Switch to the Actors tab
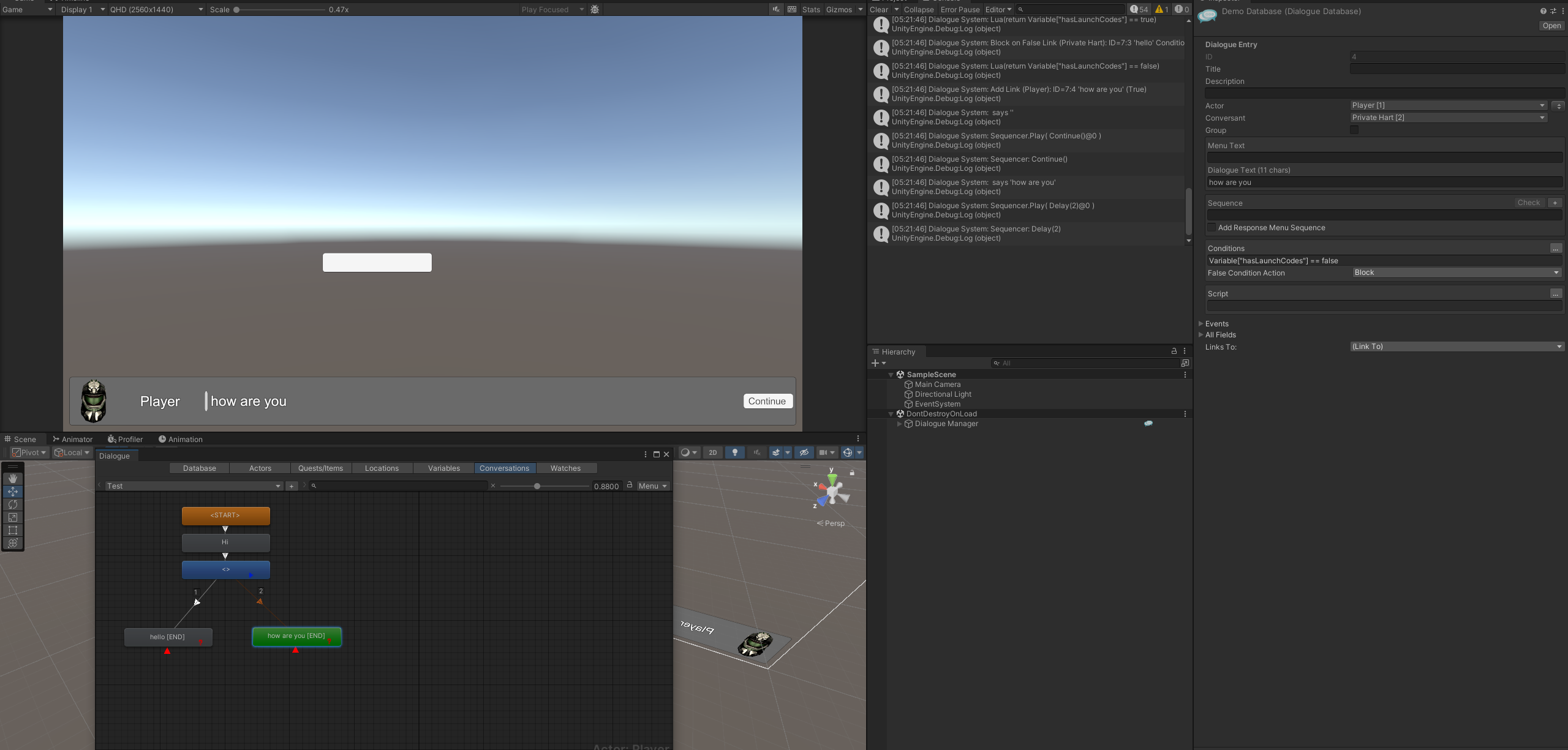This screenshot has width=1568, height=750. [x=260, y=468]
